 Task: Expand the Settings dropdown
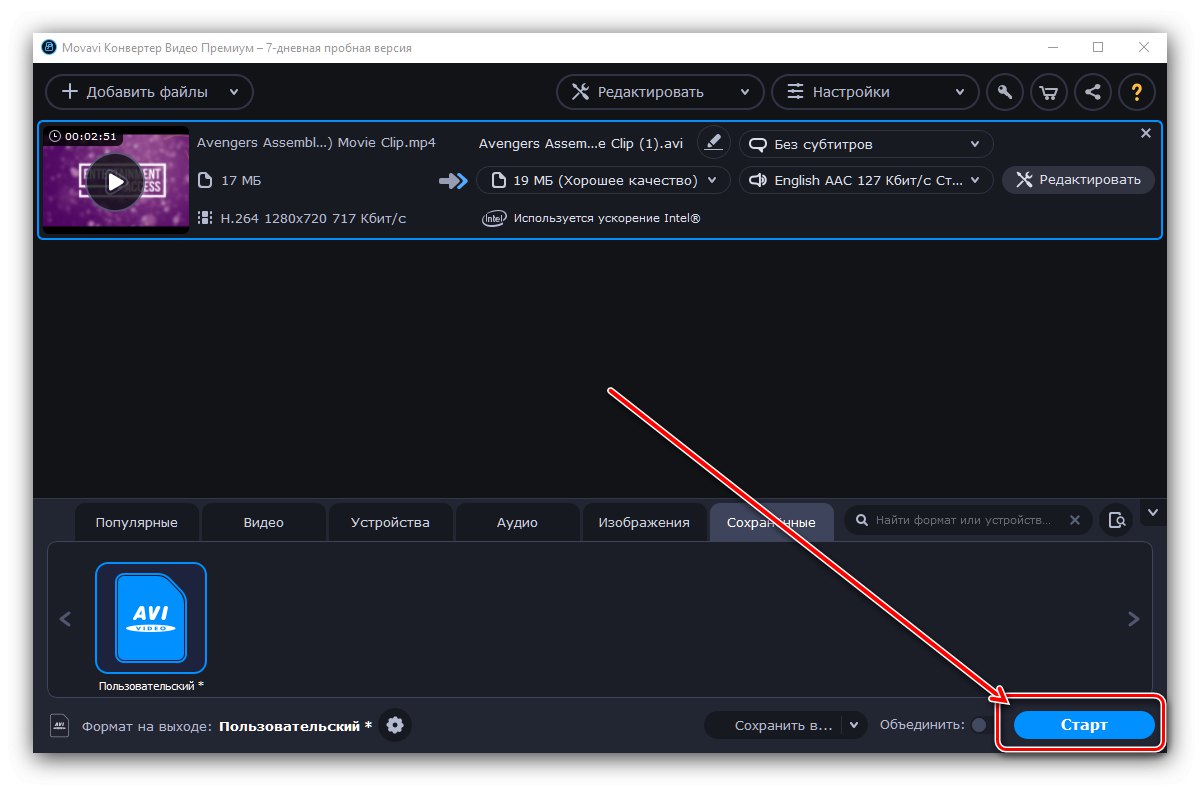pyautogui.click(x=960, y=92)
